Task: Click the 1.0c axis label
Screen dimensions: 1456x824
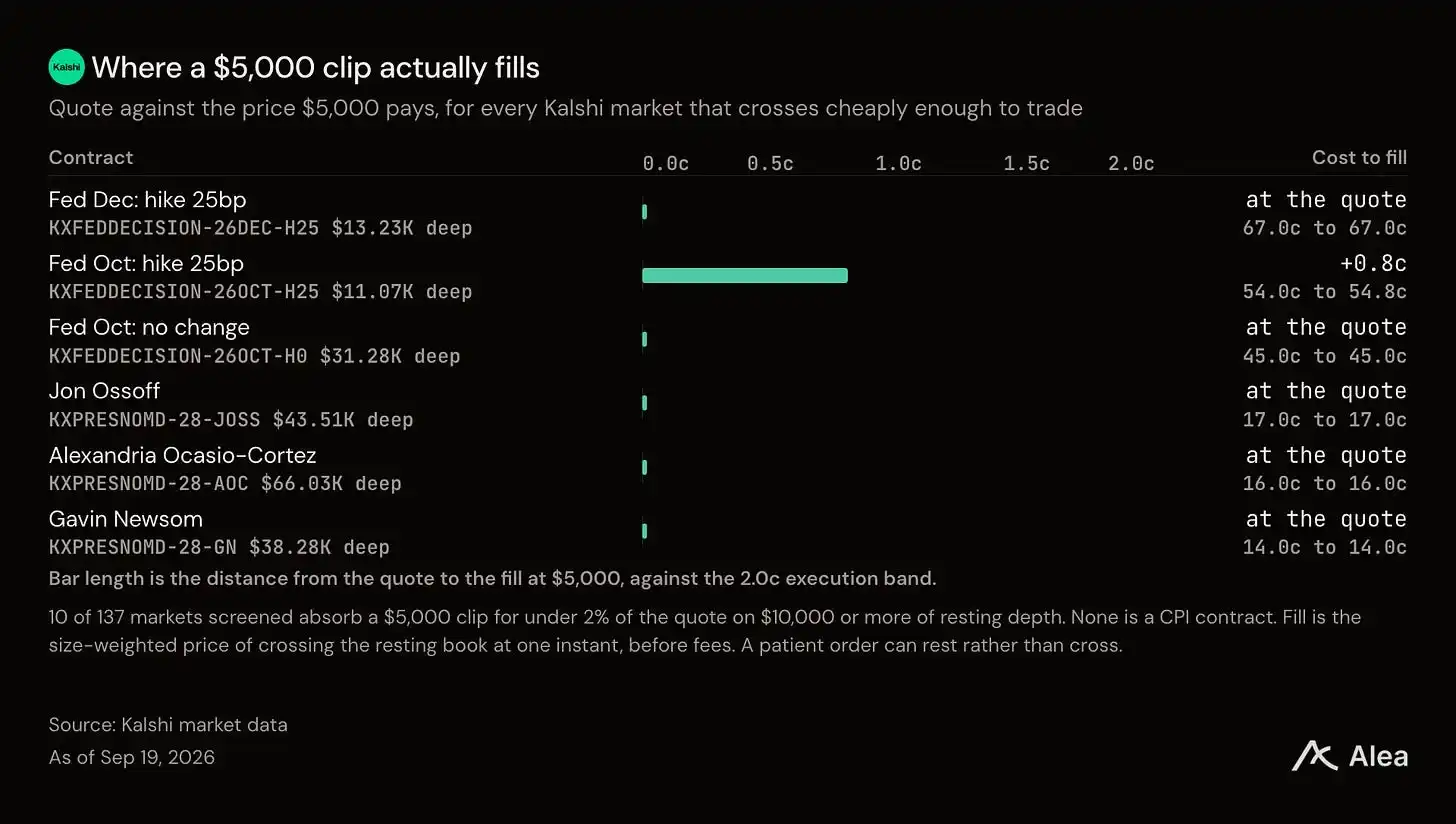Action: [x=898, y=163]
